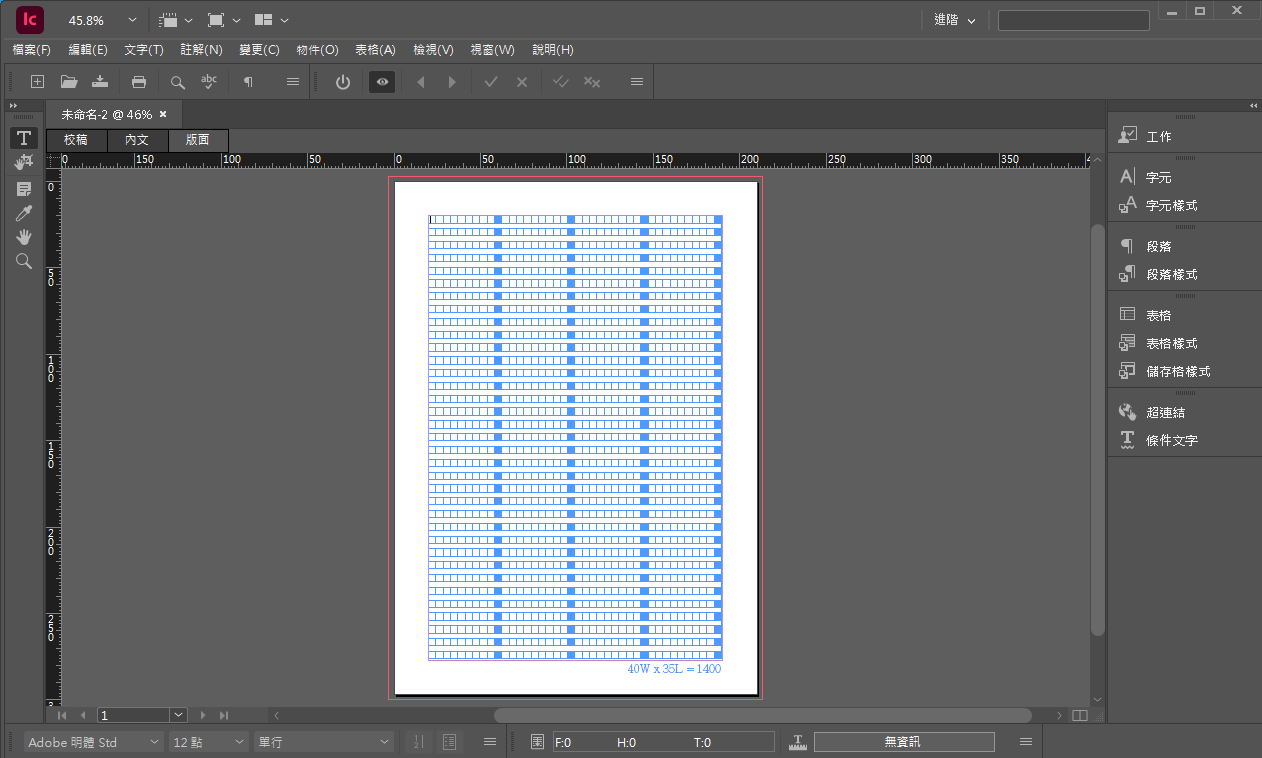Image resolution: width=1262 pixels, height=758 pixels.
Task: Open the 文字(T) menu
Action: tap(144, 50)
